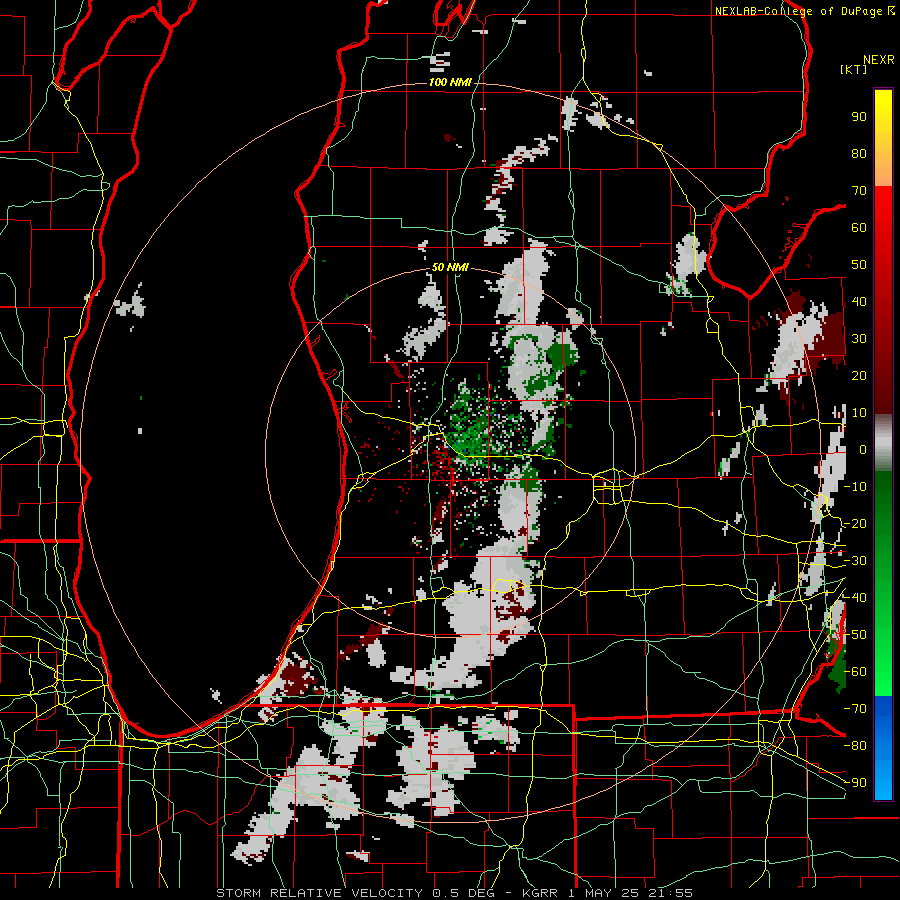Click the -50 value on velocity scale
Image resolution: width=900 pixels, height=900 pixels.
coord(855,635)
